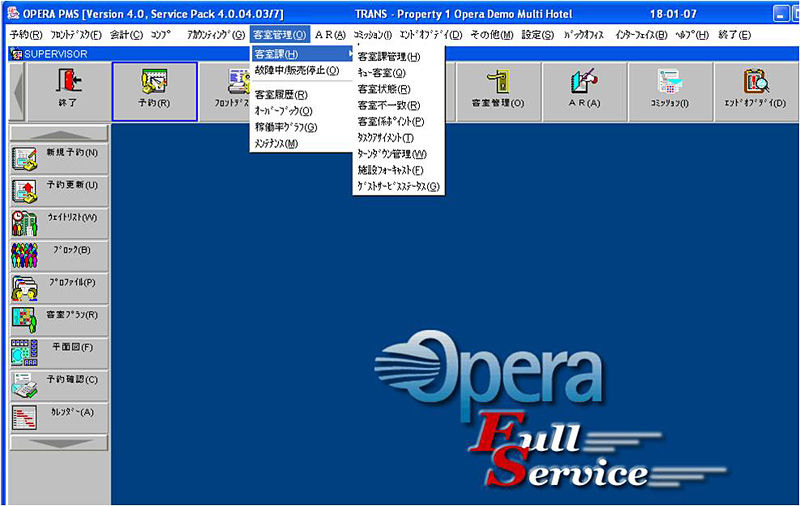800x506 pixels.
Task: Minimize the OPERA PMS window
Action: tap(781, 14)
